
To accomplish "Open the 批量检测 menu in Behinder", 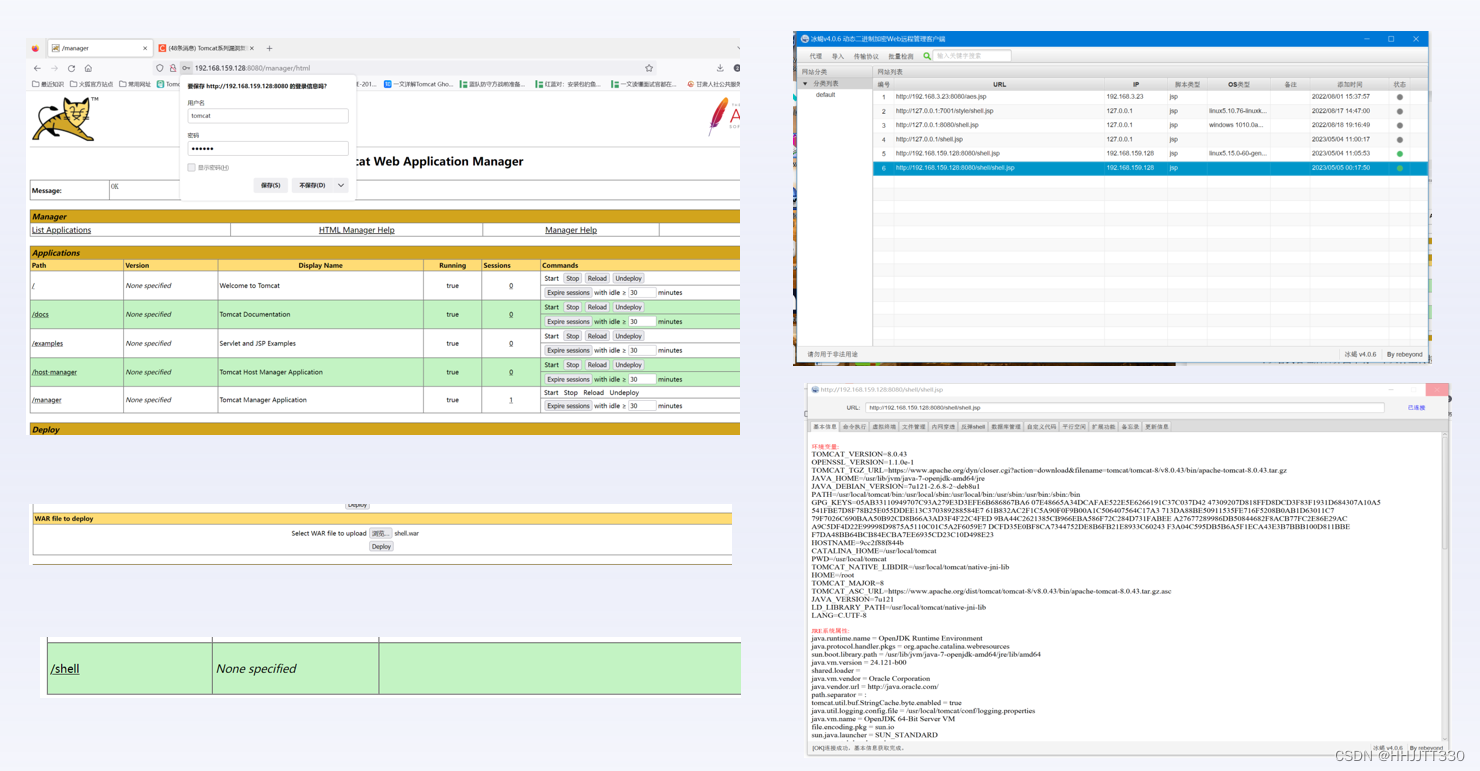I will pyautogui.click(x=900, y=57).
